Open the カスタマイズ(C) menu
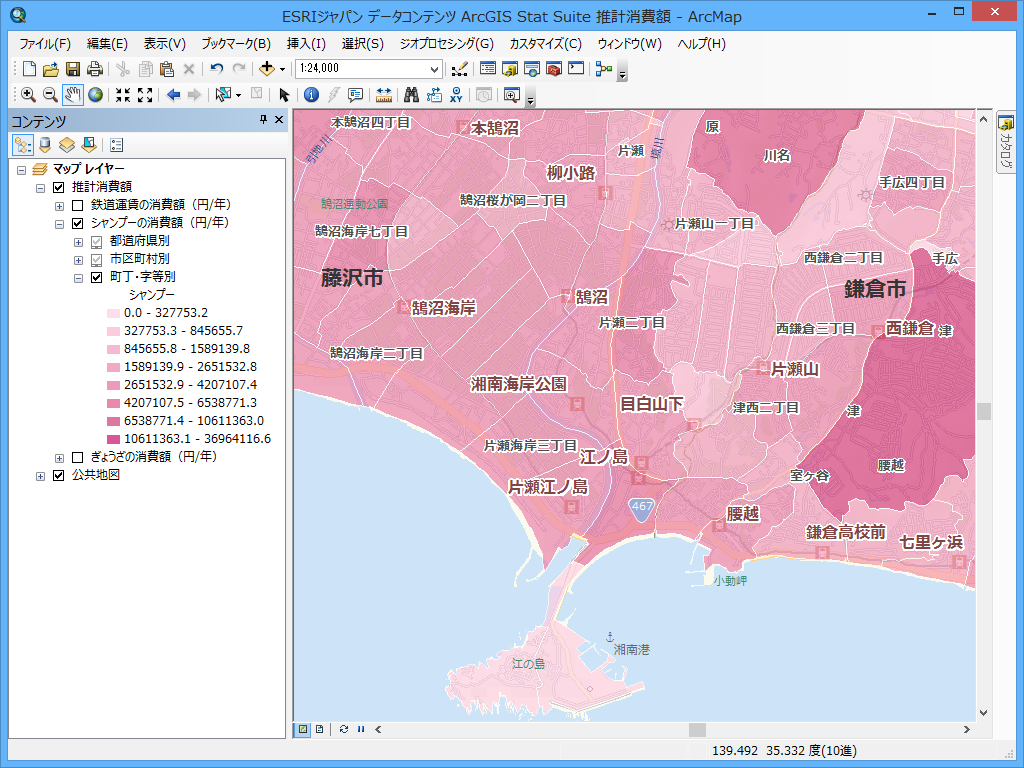 click(x=545, y=44)
